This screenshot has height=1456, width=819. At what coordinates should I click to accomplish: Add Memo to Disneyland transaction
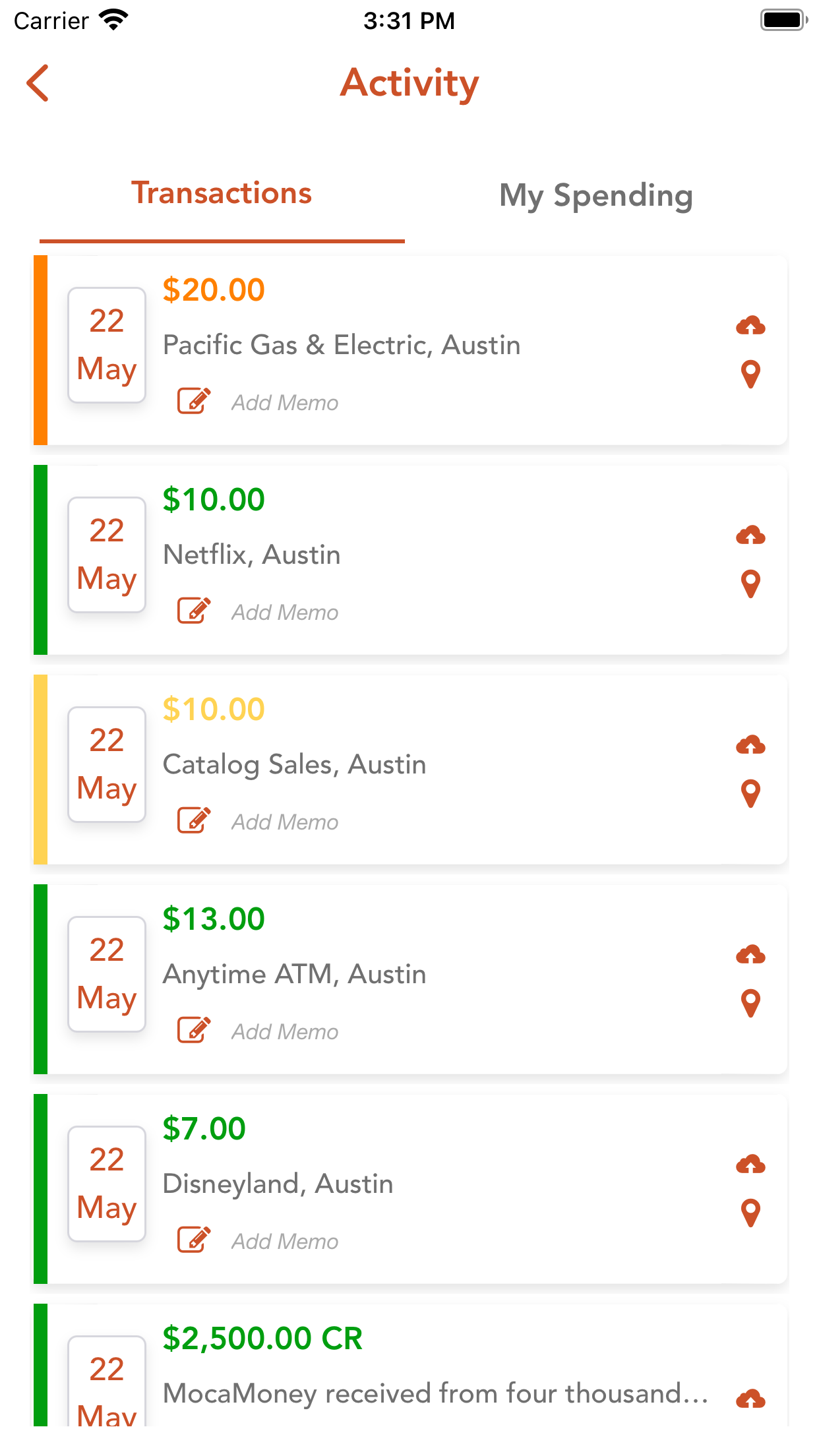(x=285, y=1241)
